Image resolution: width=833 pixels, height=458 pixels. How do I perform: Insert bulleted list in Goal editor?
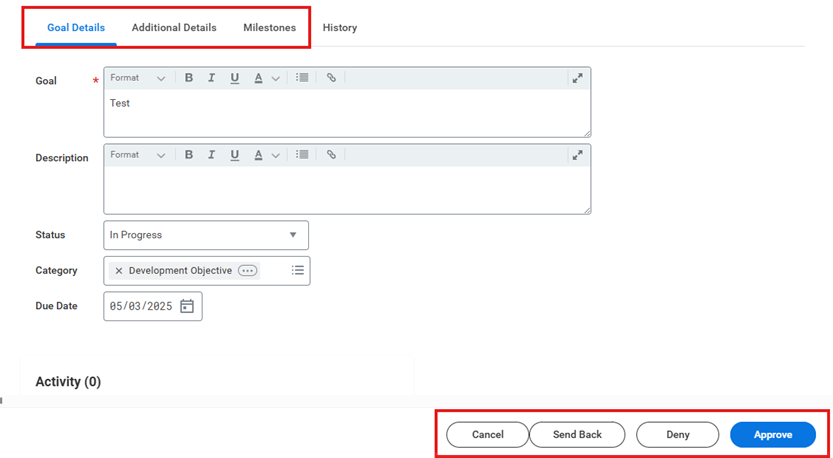coord(302,78)
